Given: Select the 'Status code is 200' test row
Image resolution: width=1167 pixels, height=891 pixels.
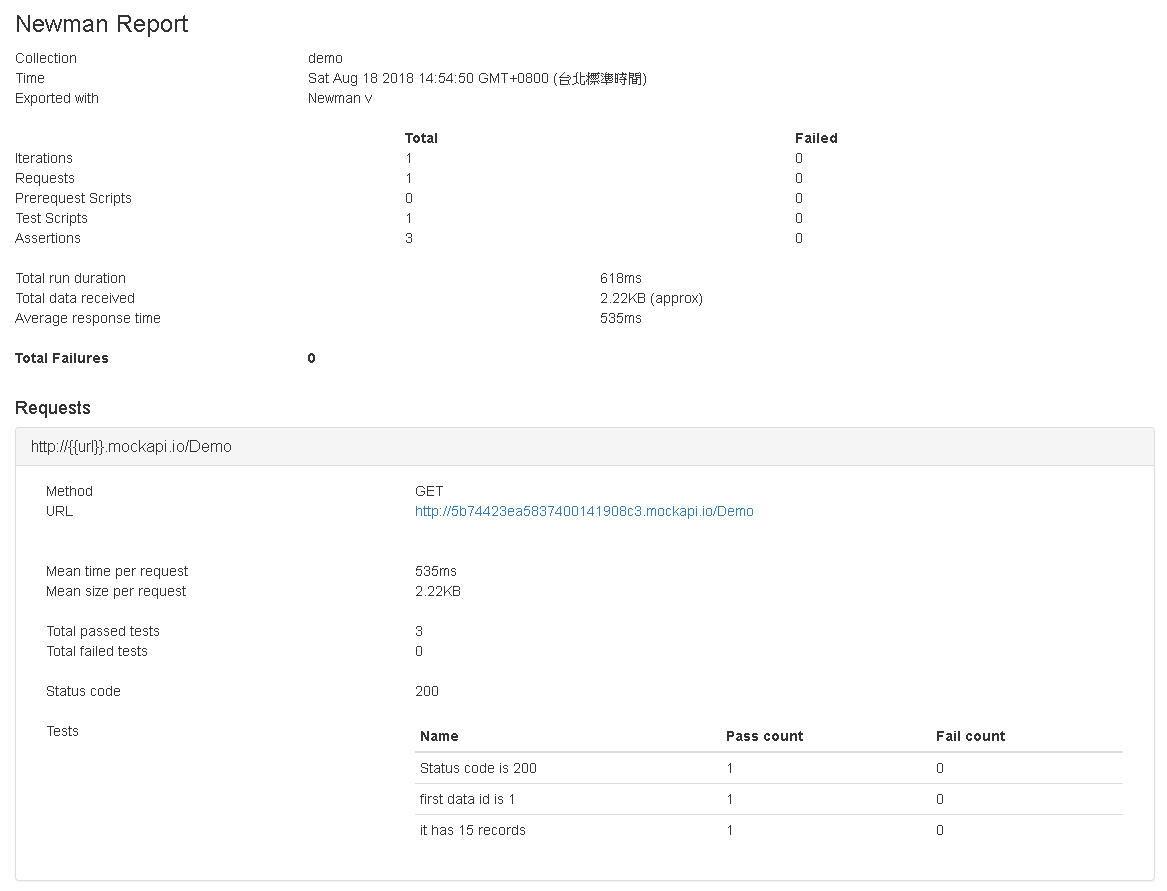Looking at the screenshot, I should pos(769,768).
